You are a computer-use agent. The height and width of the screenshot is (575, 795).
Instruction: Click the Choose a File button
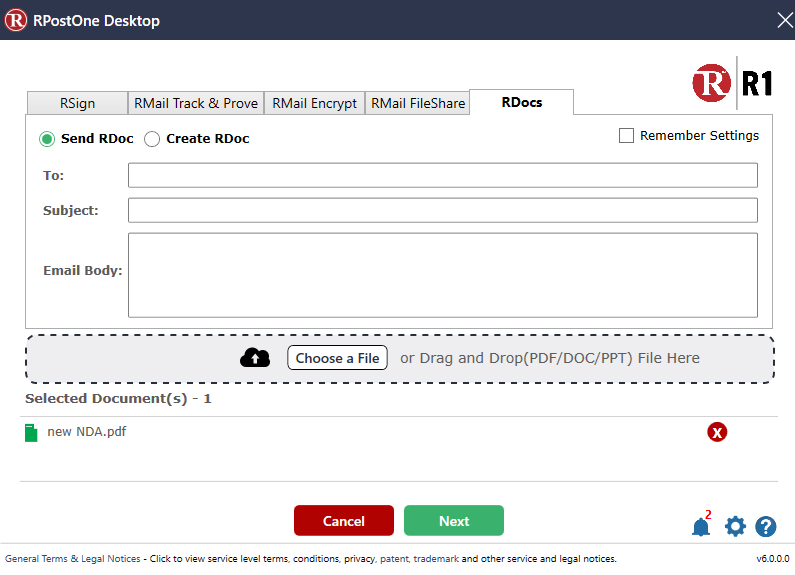click(337, 358)
